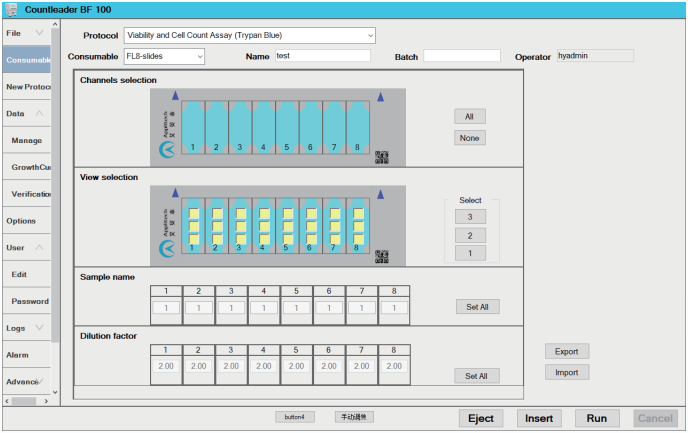Toggle channel 5 in Channels selection slide
The width and height of the screenshot is (688, 433).
pos(287,127)
